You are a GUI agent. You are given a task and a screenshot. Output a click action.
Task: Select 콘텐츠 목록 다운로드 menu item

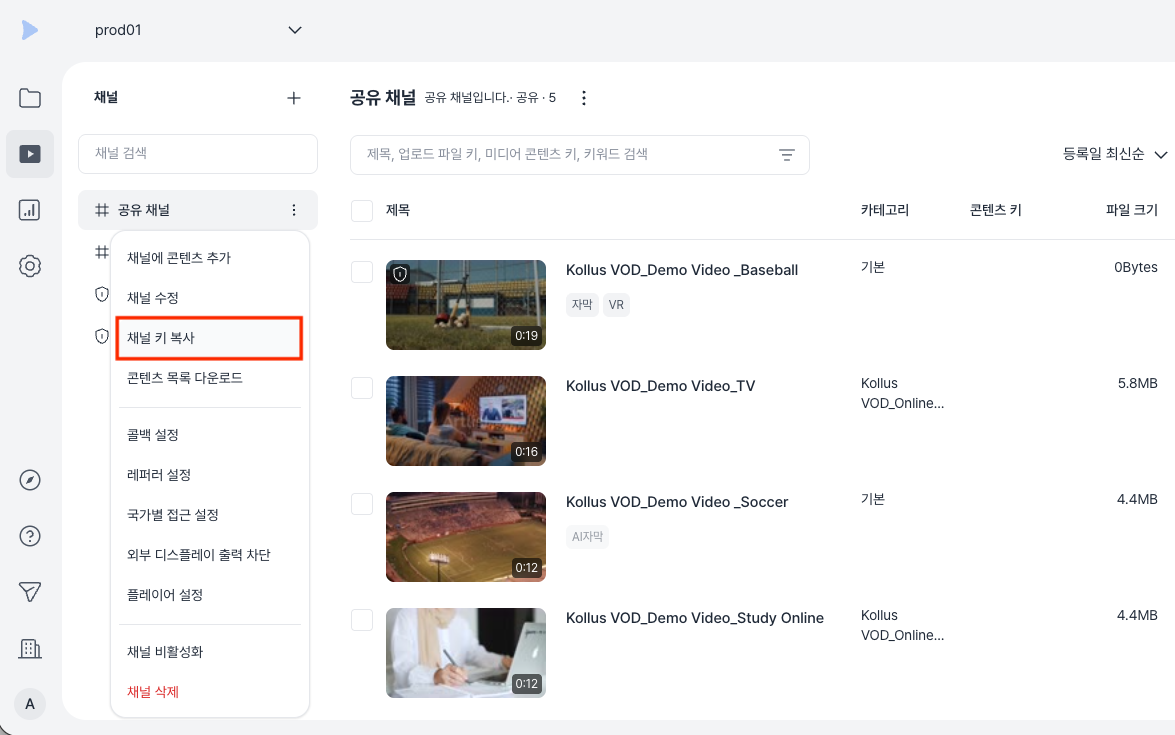tap(209, 378)
